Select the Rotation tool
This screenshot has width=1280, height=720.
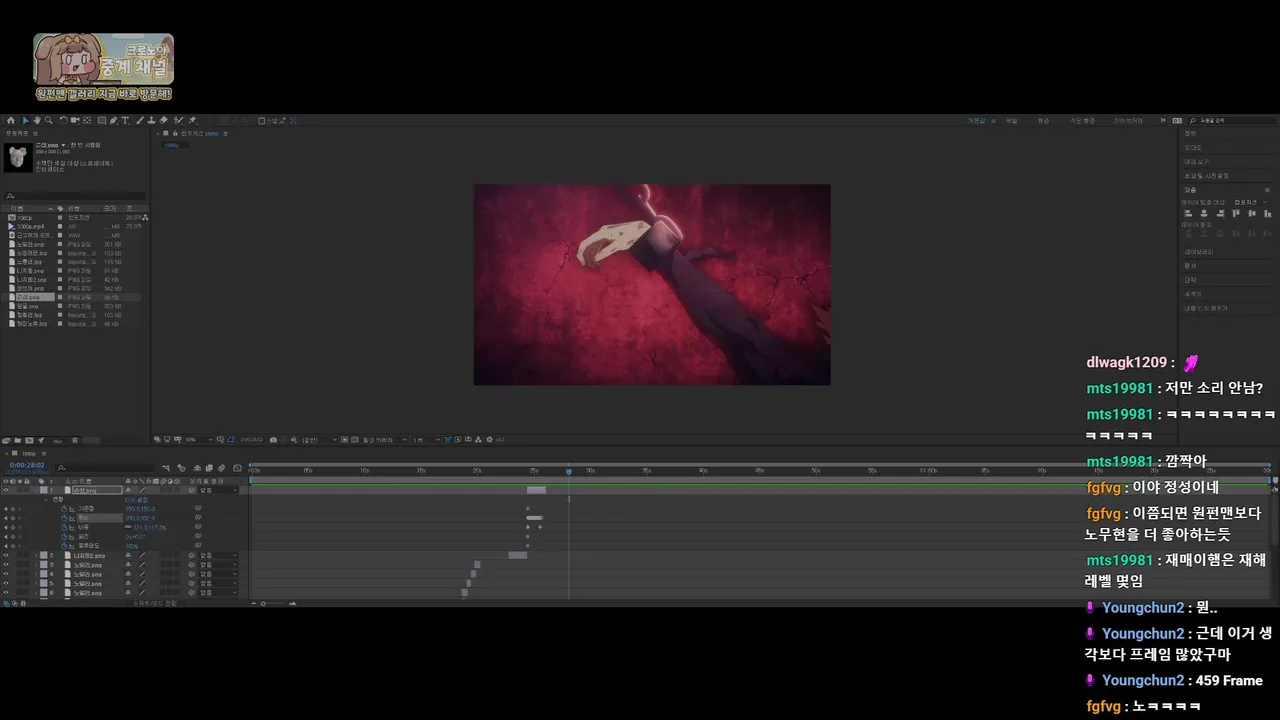tap(63, 120)
